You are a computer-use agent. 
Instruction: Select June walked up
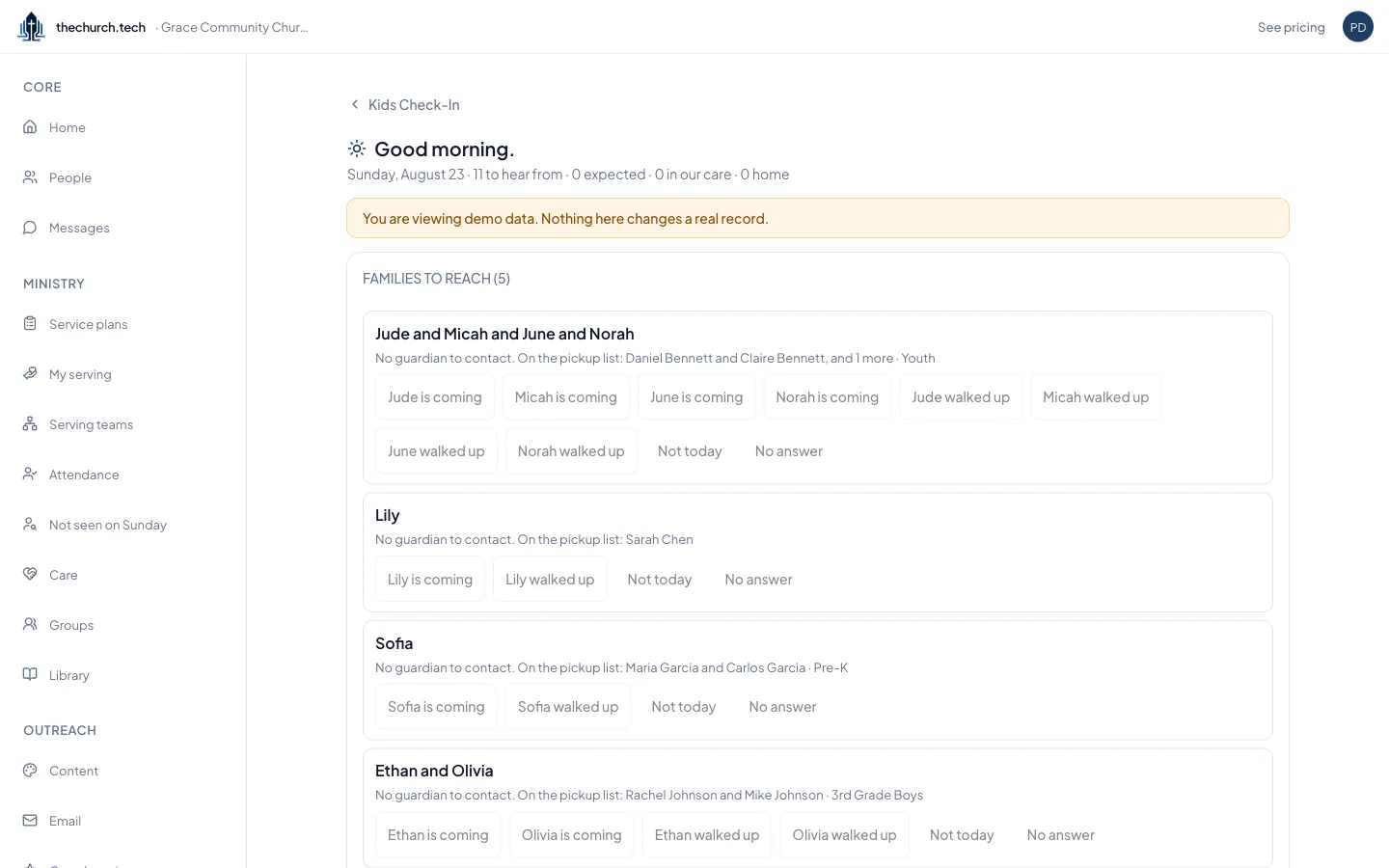436,451
